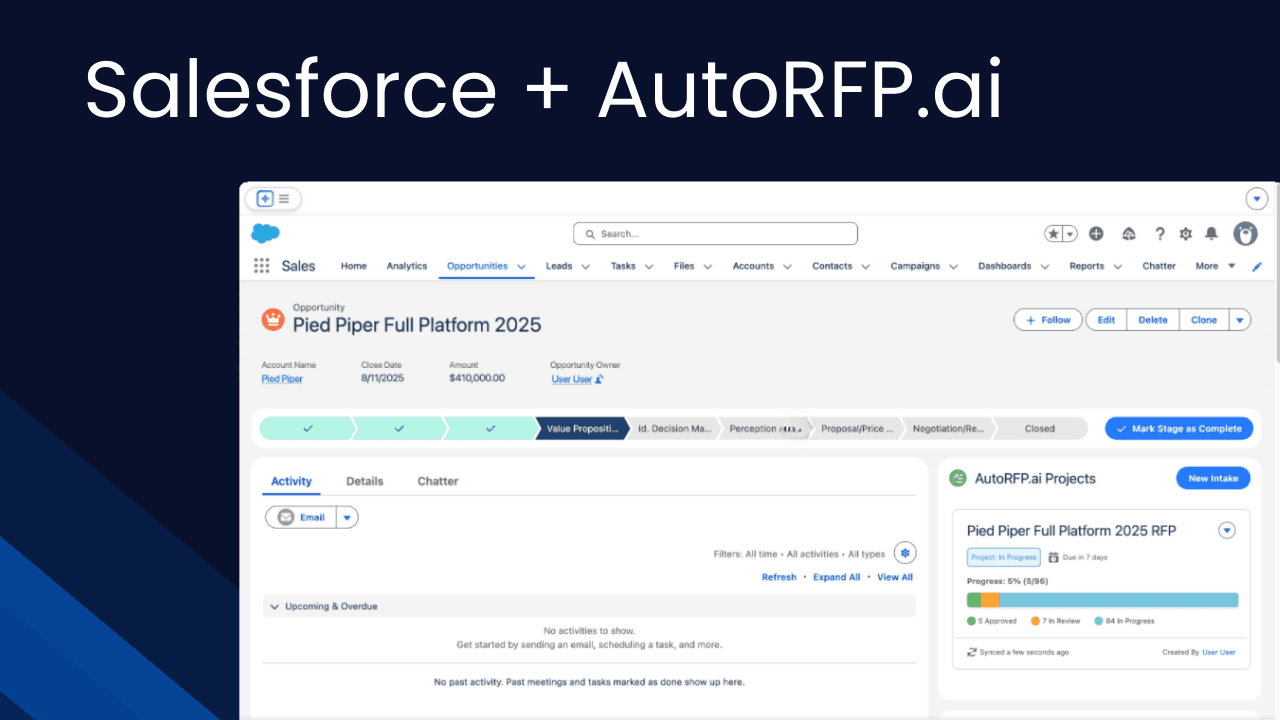Switch to the Chatter tab in the record panel
The width and height of the screenshot is (1280, 720).
click(x=438, y=481)
